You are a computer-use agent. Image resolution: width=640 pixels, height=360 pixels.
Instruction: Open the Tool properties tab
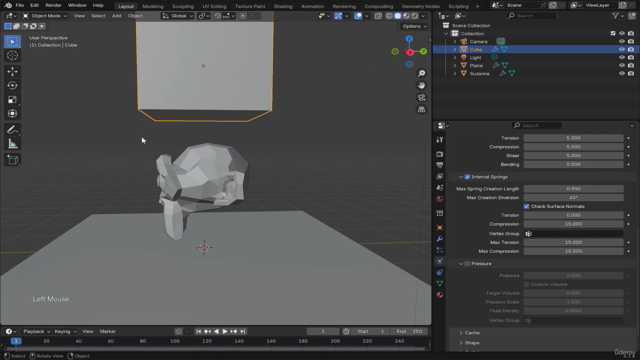click(440, 140)
